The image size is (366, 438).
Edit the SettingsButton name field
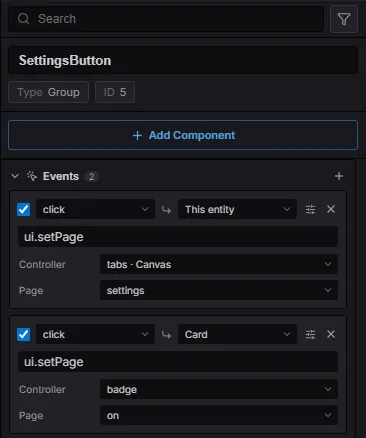coord(183,60)
